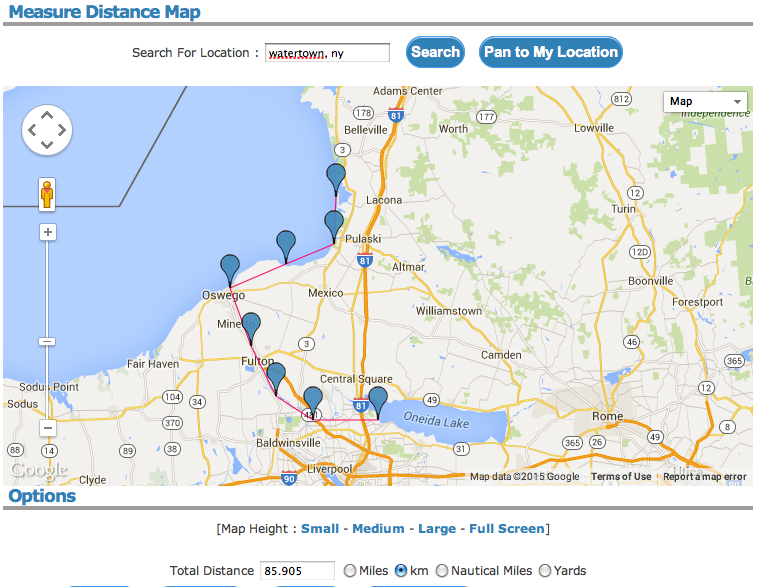Viewport: 757px width, 587px height.
Task: Choose the km distance unit
Action: click(401, 570)
